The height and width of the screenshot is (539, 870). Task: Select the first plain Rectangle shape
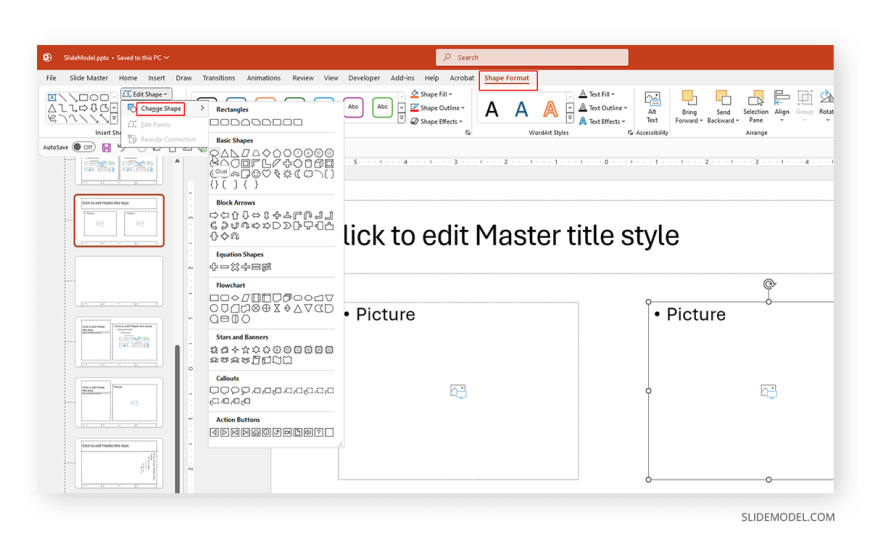214,122
